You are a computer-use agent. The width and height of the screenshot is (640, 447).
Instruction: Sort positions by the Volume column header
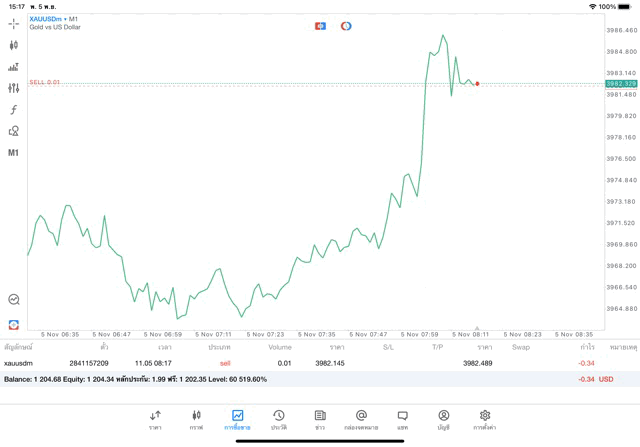pos(280,347)
